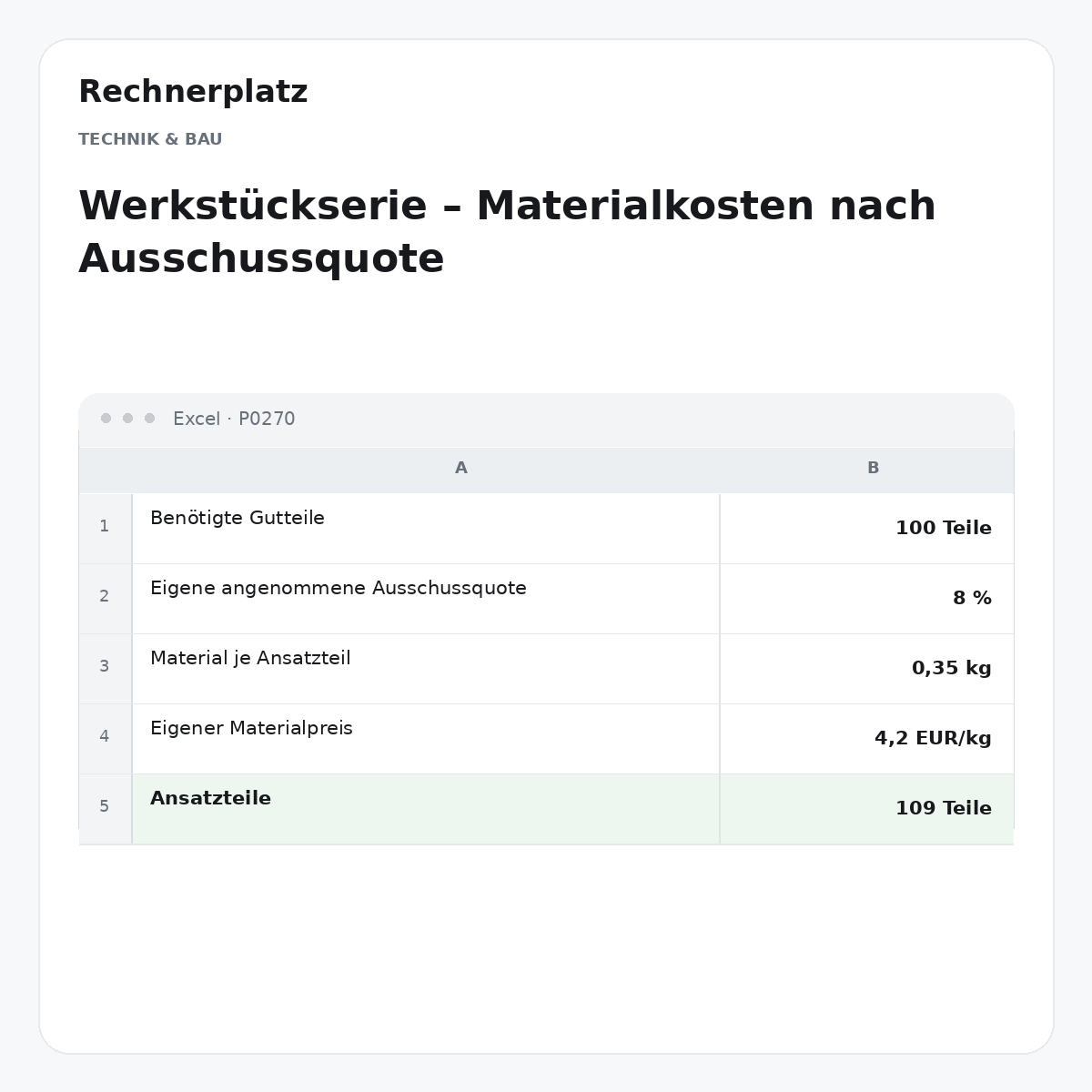Click cell 'Benötigte Gutteile'
Viewport: 1092px width, 1092px height.
426,528
